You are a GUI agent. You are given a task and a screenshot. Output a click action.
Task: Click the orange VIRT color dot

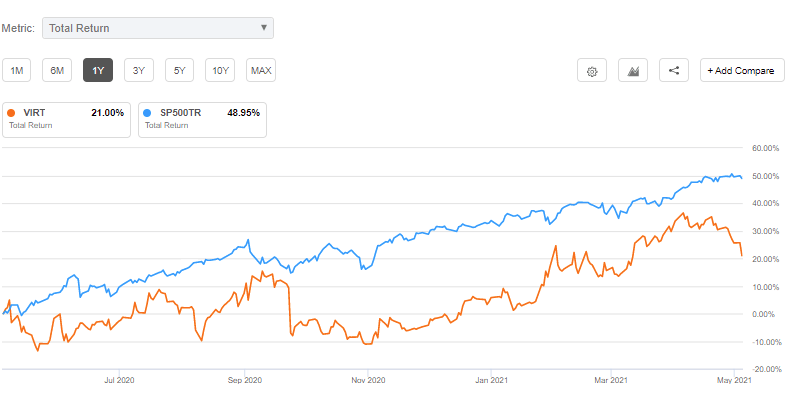[x=13, y=113]
